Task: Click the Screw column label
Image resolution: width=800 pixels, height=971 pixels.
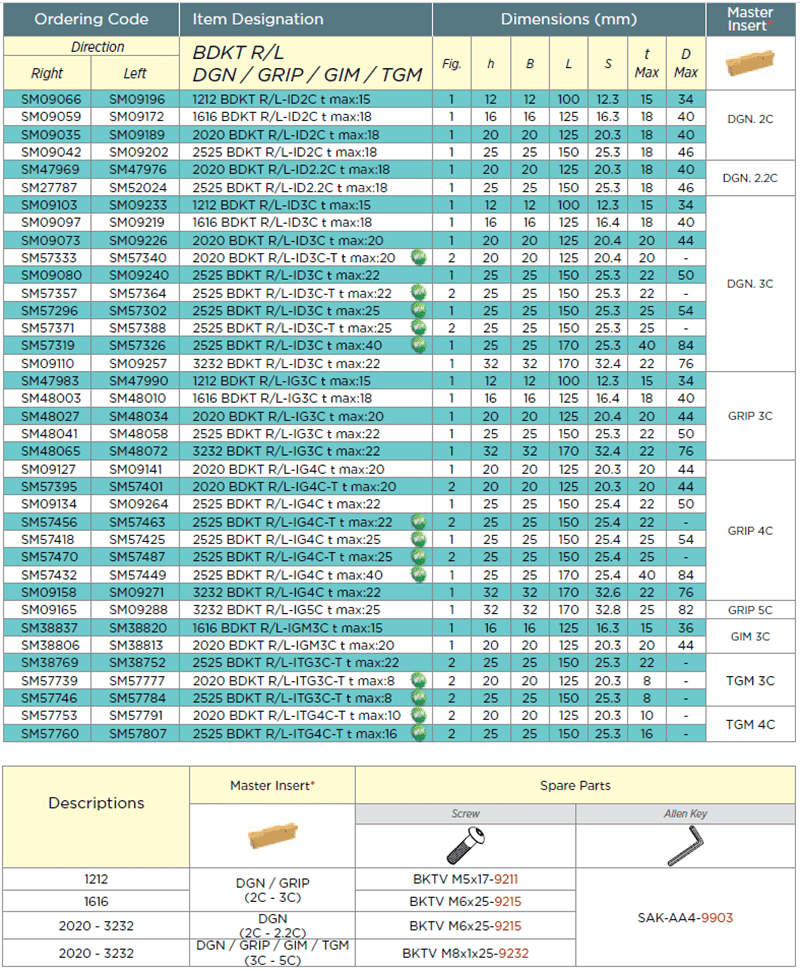Action: [466, 814]
